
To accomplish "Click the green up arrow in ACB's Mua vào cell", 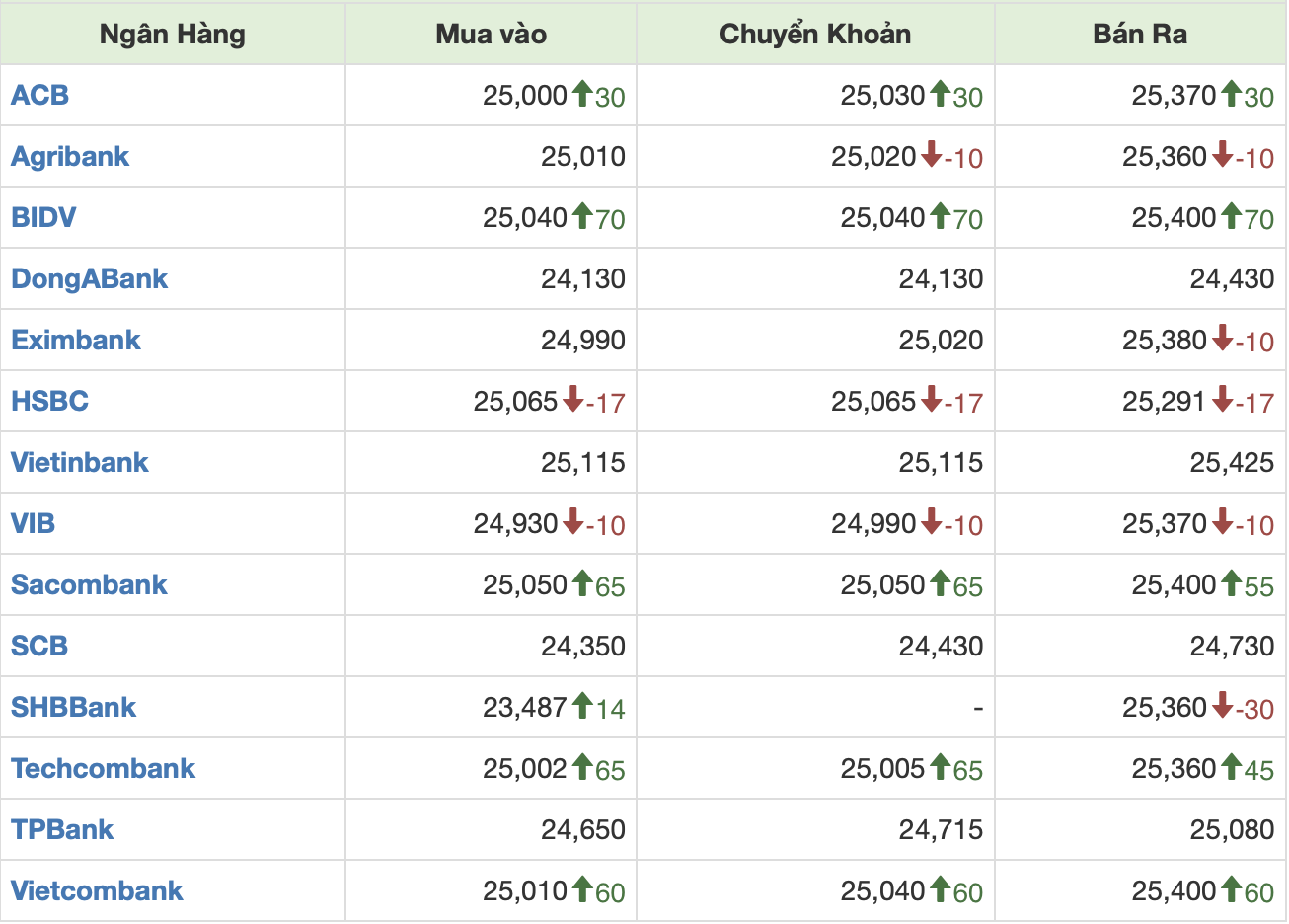I will [x=582, y=94].
